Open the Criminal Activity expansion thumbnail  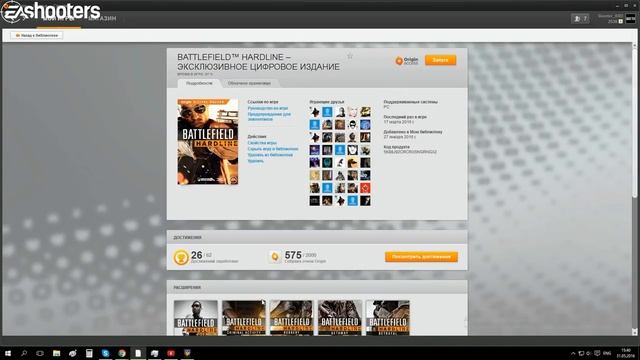(x=244, y=318)
